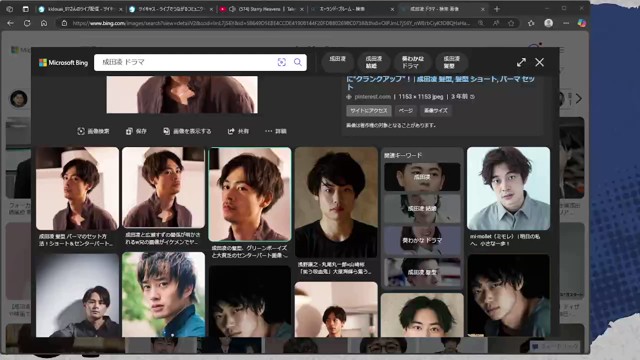Screen dimensions: 640x360
Task: Submit search with the Bing magnifier icon
Action: 298,62
